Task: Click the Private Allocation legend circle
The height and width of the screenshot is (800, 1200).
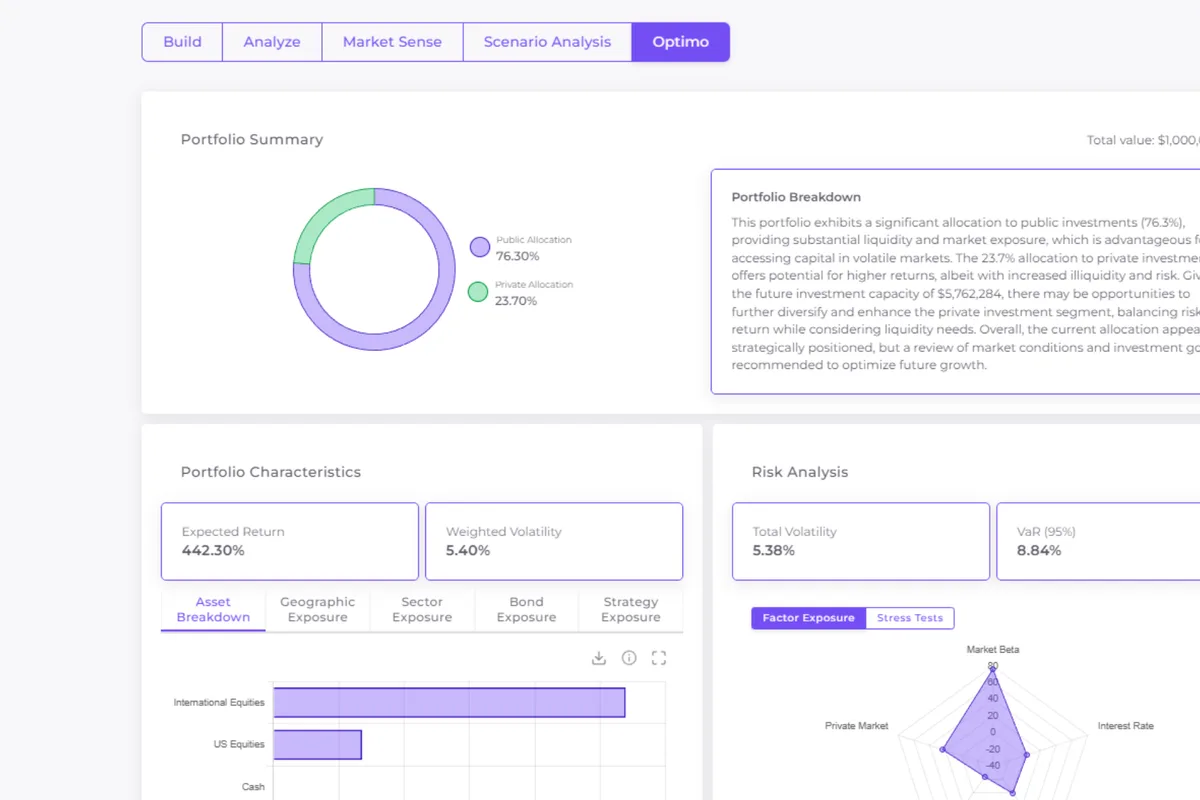Action: [x=478, y=292]
